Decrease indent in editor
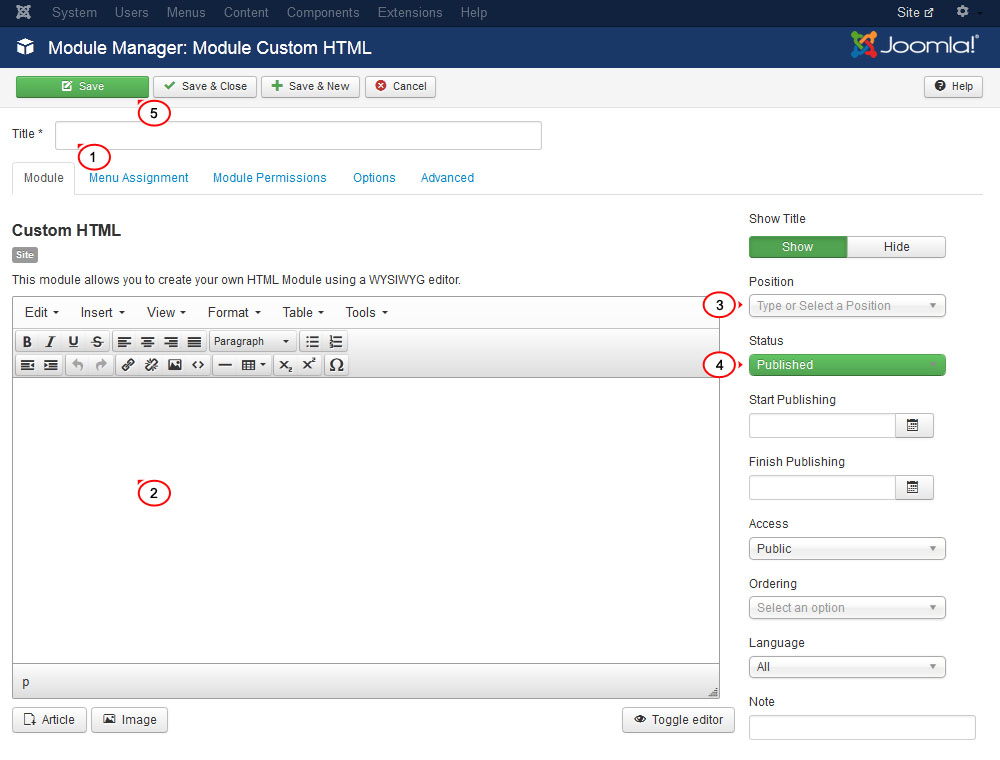 pos(27,365)
